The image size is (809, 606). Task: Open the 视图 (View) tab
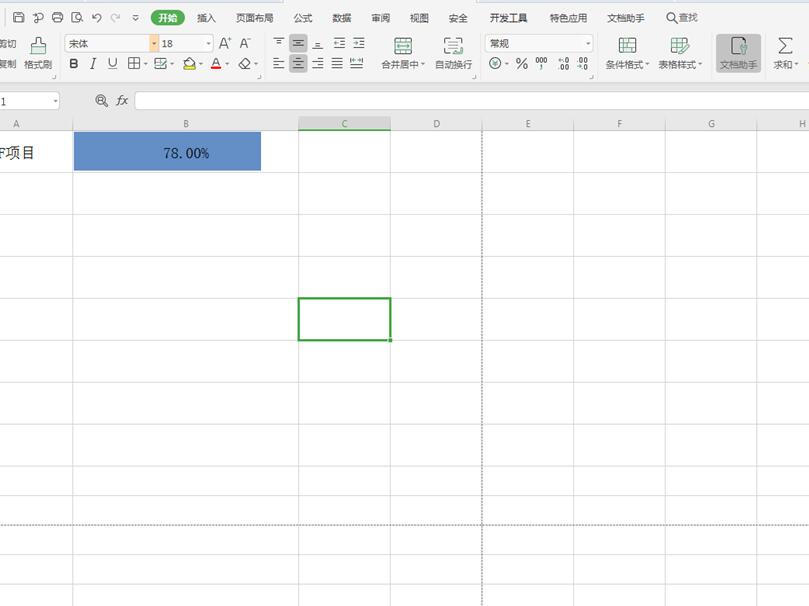[x=419, y=18]
